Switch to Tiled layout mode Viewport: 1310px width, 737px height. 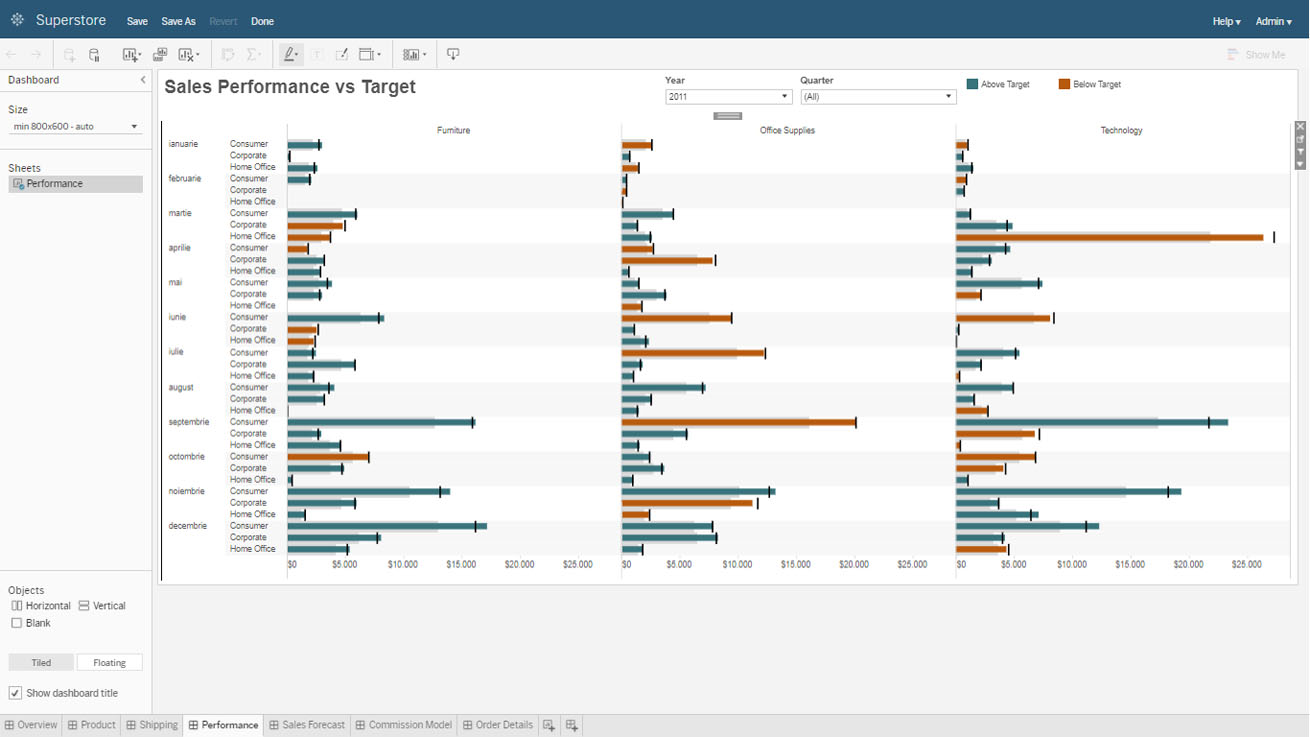pos(41,662)
